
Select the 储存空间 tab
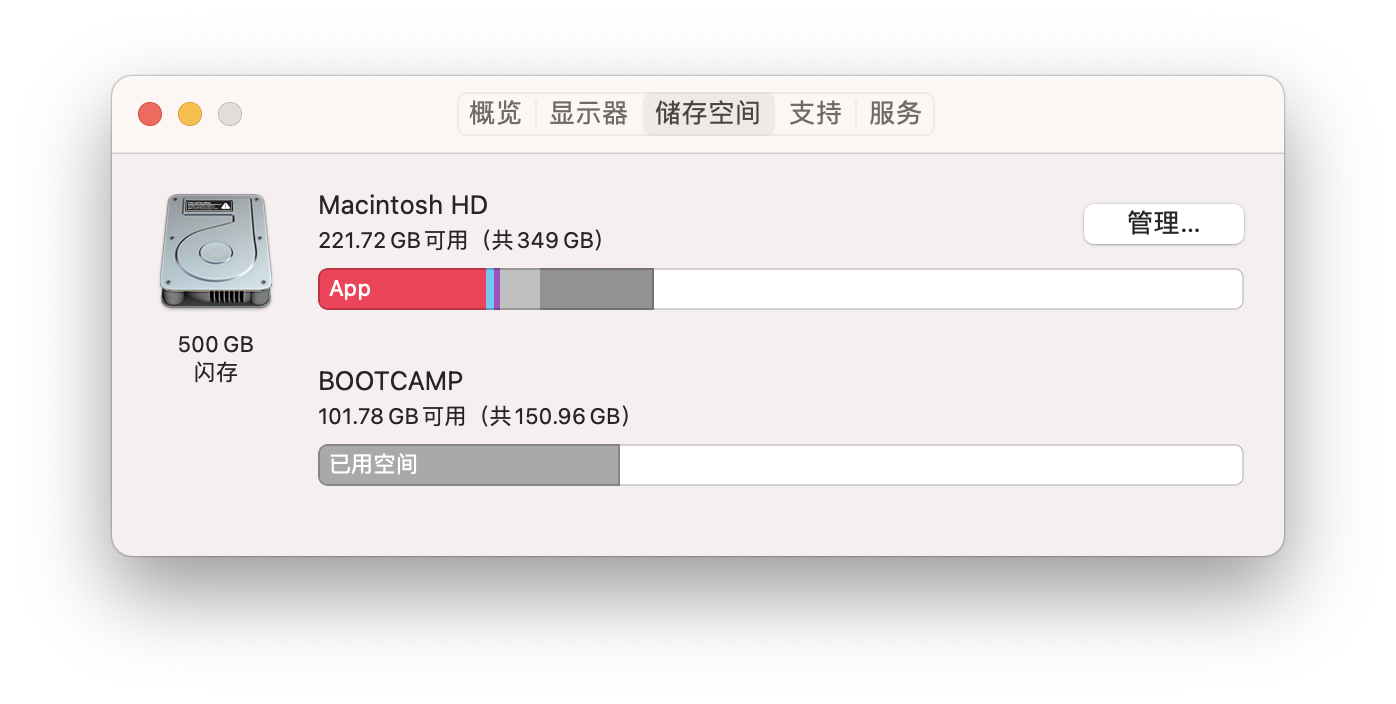point(708,114)
